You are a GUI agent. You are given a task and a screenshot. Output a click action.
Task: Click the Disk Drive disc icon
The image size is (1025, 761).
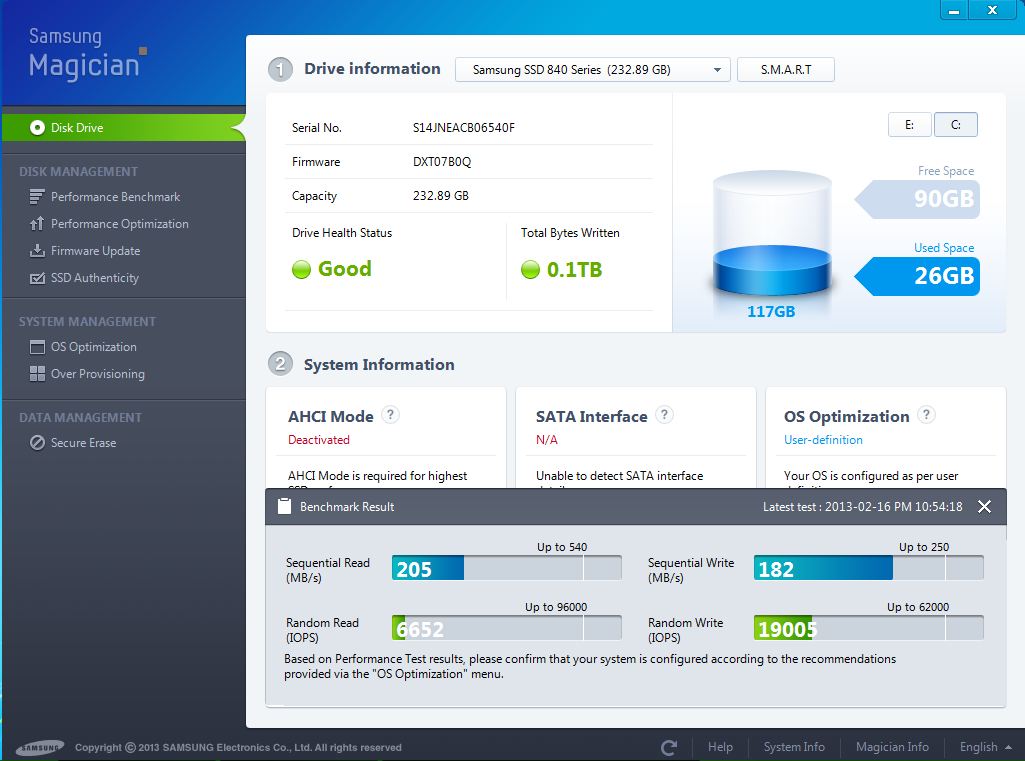pos(37,127)
